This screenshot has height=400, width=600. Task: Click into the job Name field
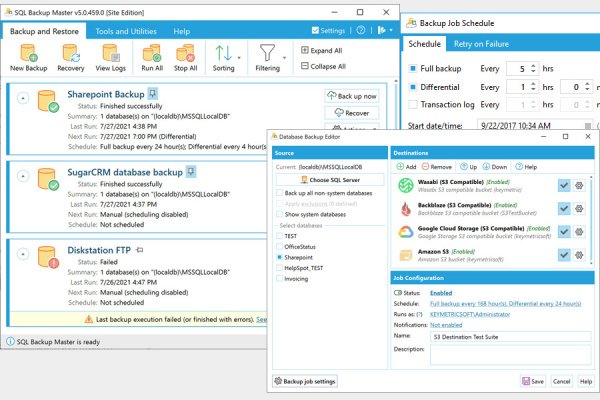pyautogui.click(x=510, y=337)
